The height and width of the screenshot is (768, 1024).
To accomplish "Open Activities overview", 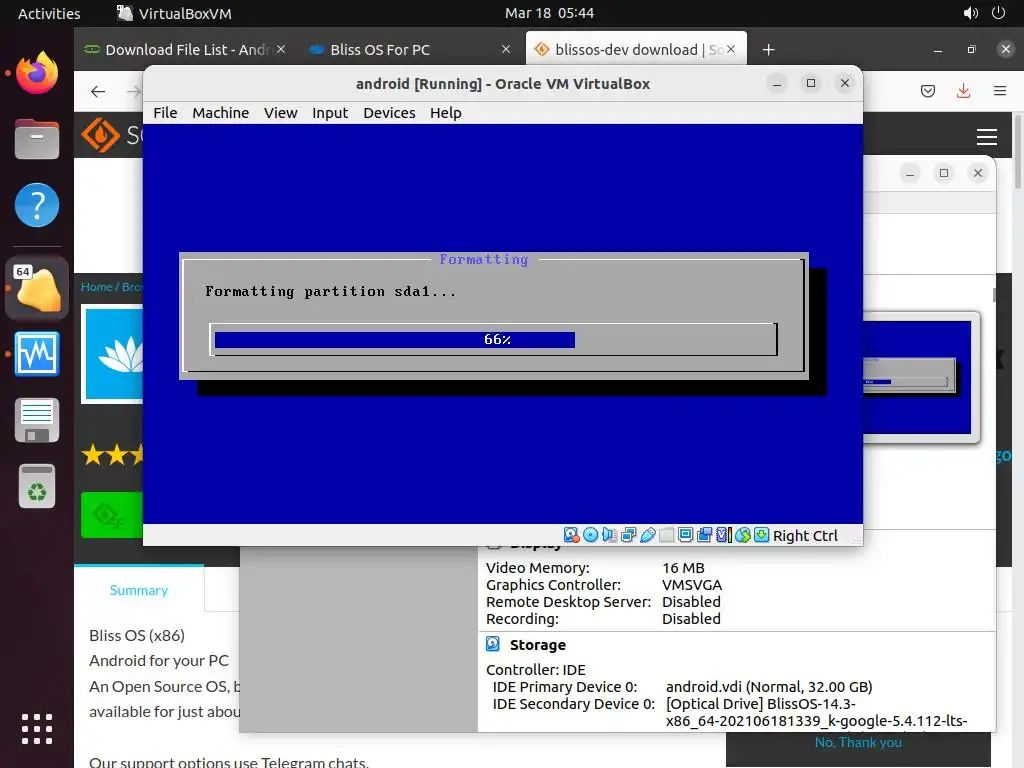I will [49, 13].
